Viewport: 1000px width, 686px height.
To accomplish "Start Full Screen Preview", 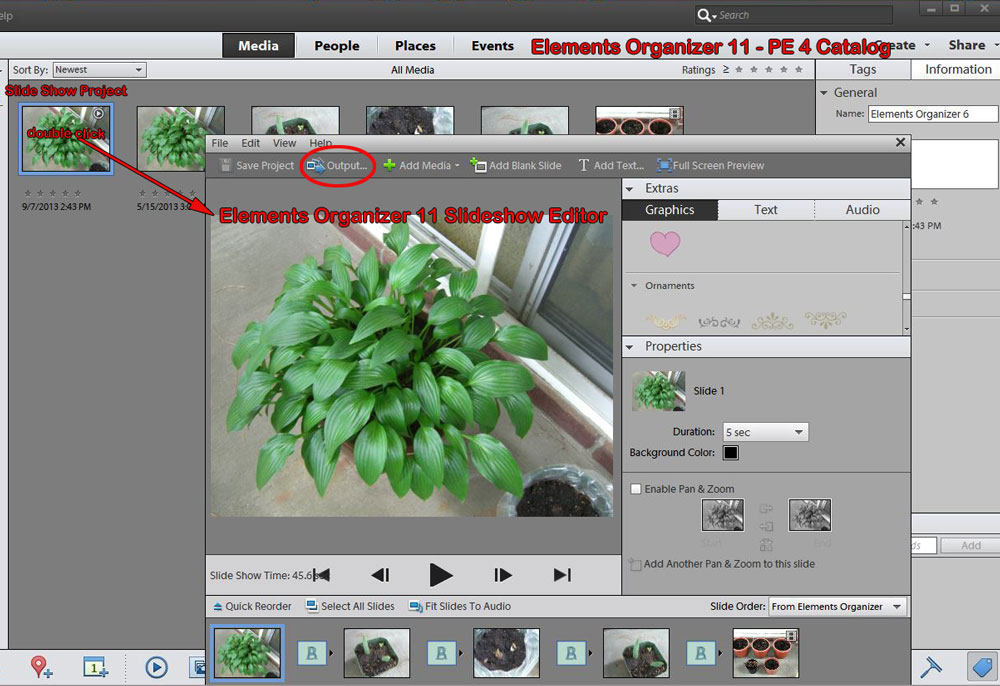I will (x=710, y=166).
